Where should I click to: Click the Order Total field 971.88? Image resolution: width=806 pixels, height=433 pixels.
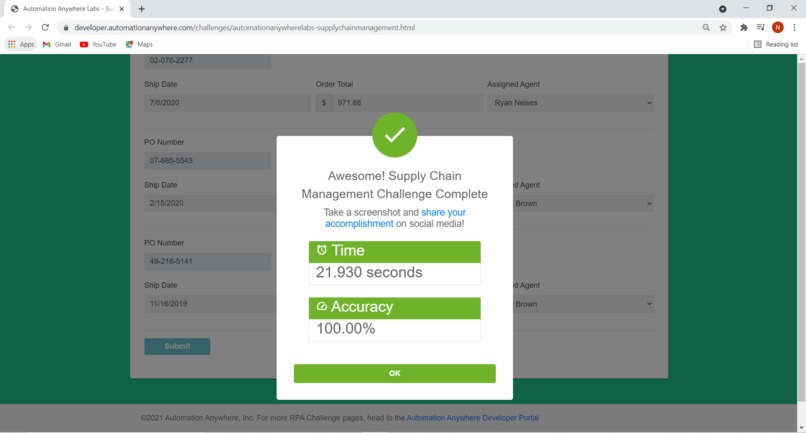coord(407,103)
